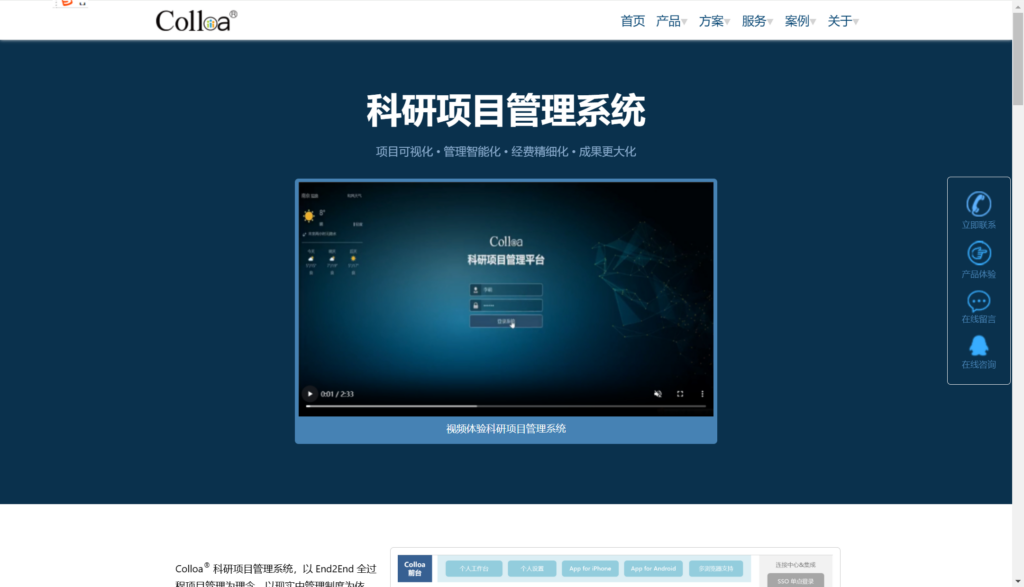Click the 产品体验 pointing hand icon
The height and width of the screenshot is (587, 1024).
click(x=978, y=253)
